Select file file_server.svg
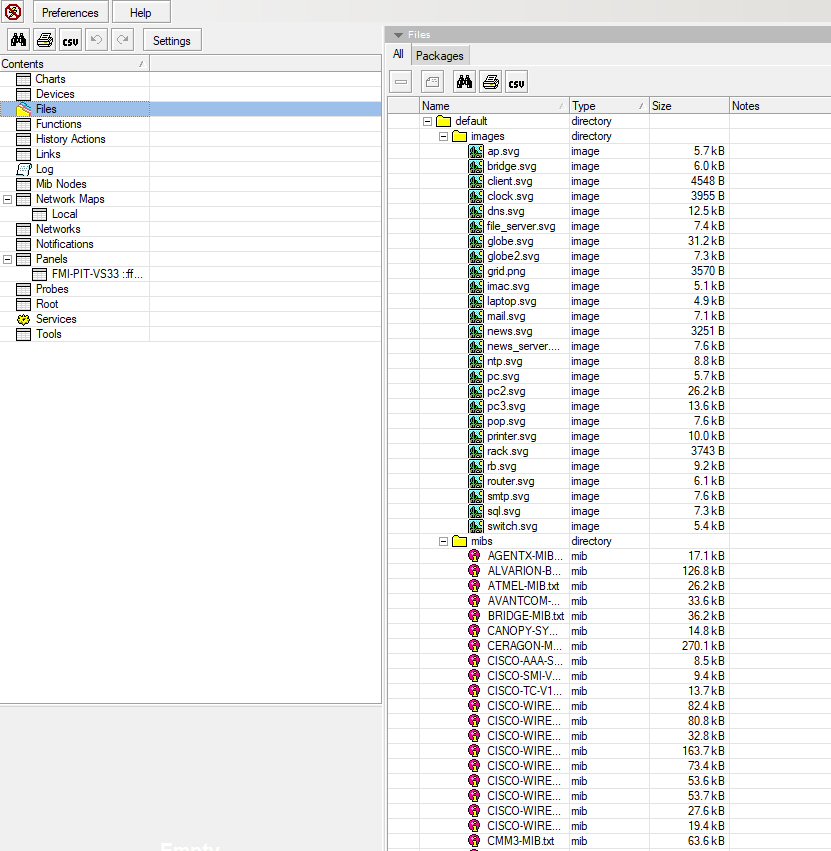Image resolution: width=831 pixels, height=851 pixels. click(521, 226)
